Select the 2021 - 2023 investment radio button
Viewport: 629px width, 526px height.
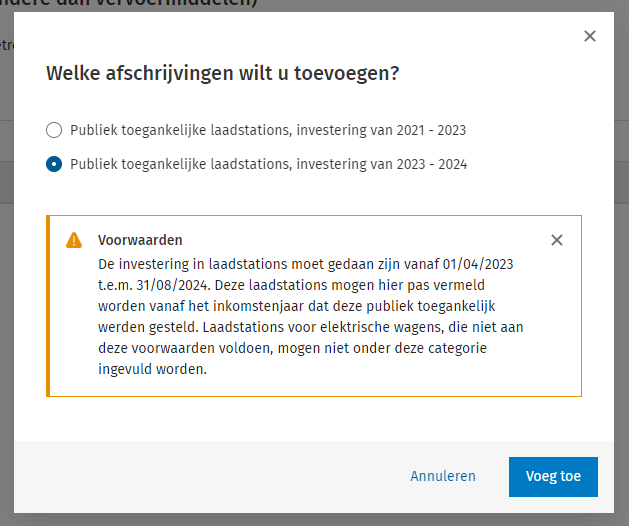(54, 130)
